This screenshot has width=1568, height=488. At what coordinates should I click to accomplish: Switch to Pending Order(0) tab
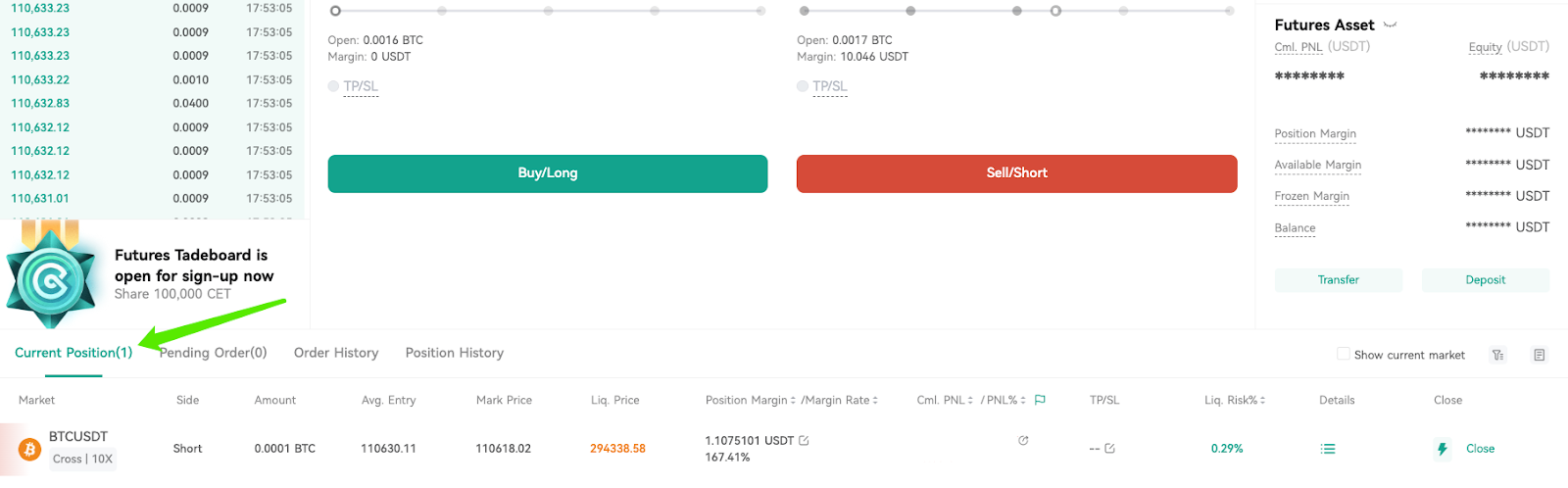click(x=213, y=353)
